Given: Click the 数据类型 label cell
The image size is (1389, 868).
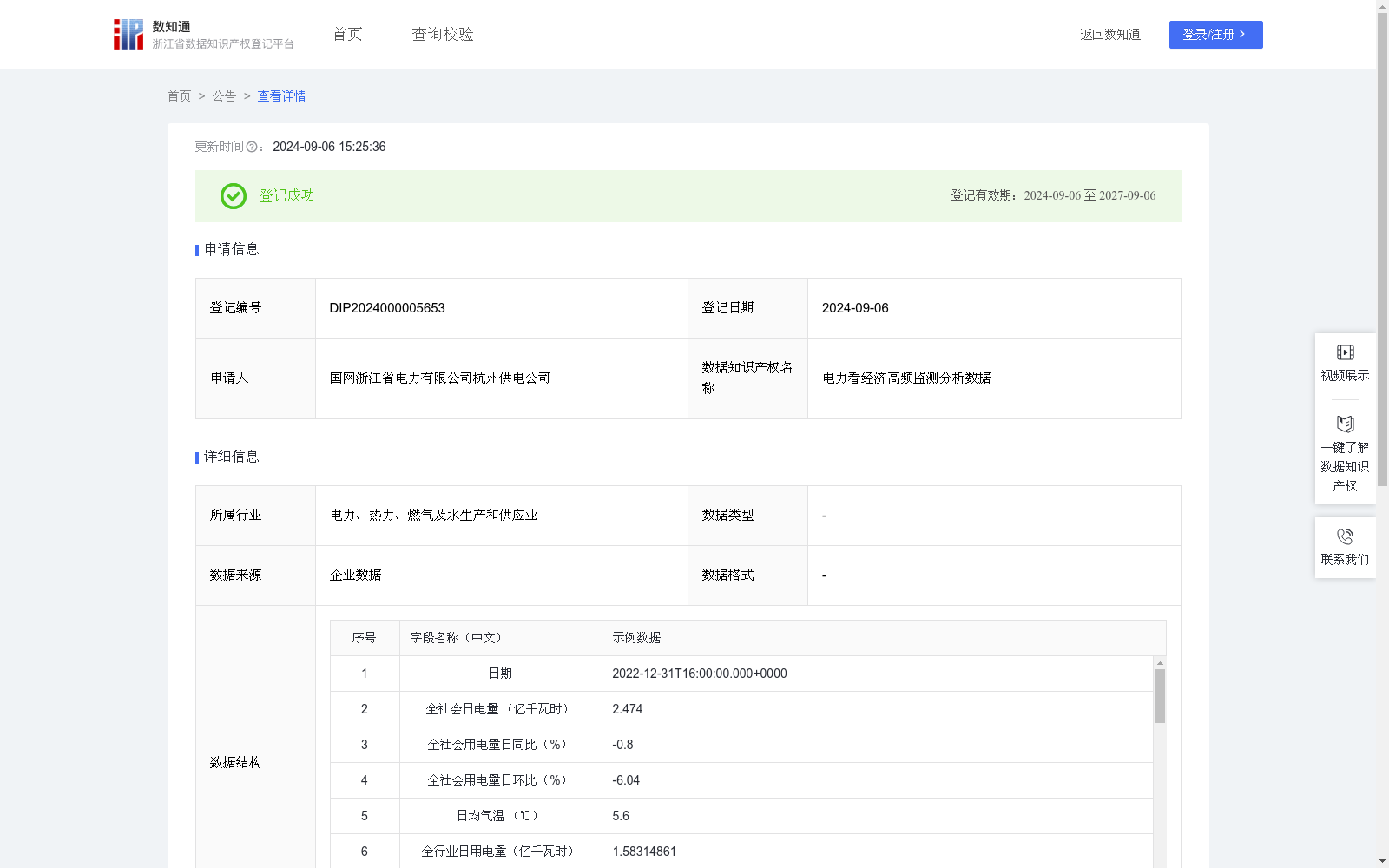Looking at the screenshot, I should [x=747, y=516].
